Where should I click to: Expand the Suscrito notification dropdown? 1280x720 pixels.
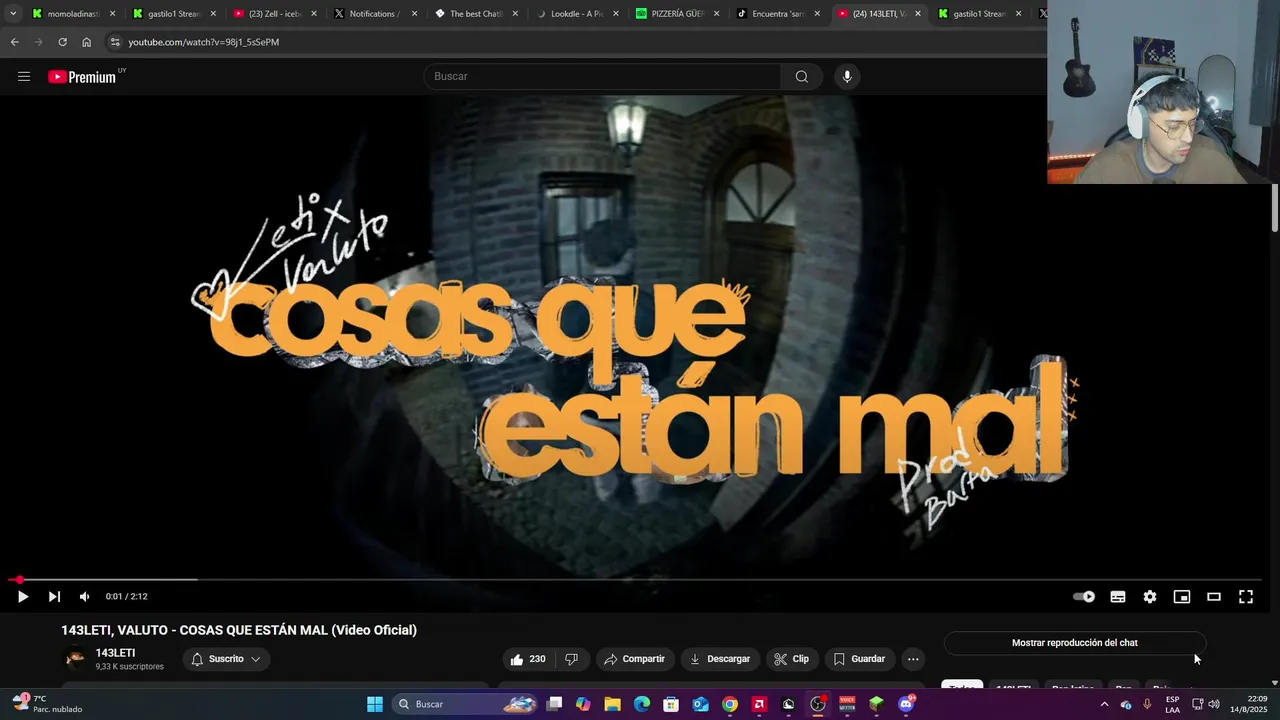tap(226, 659)
